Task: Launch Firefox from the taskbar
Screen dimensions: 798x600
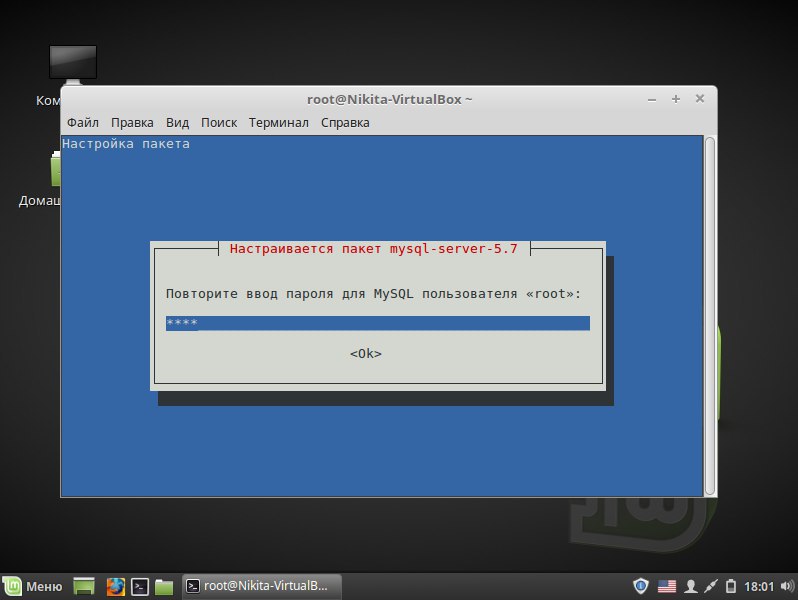Action: tap(116, 586)
